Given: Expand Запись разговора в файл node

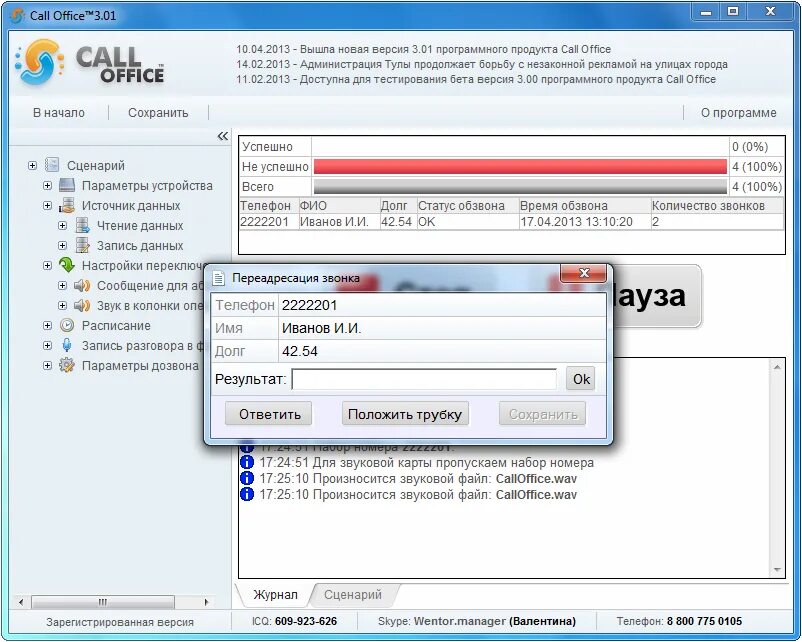Looking at the screenshot, I should point(48,345).
